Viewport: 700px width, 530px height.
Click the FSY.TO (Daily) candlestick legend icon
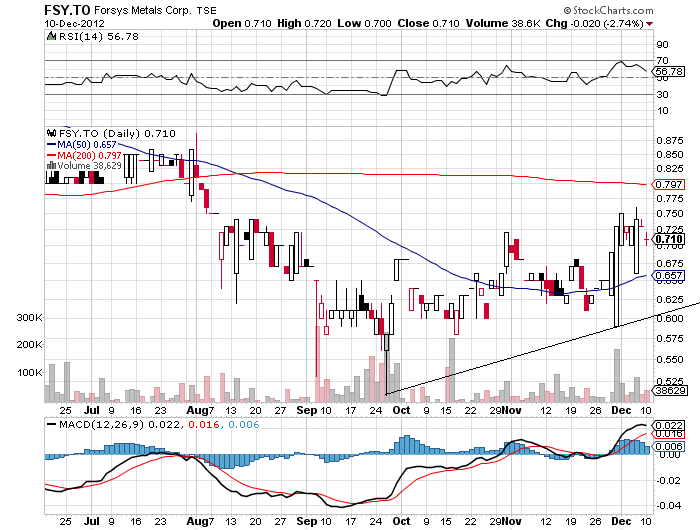pyautogui.click(x=51, y=133)
